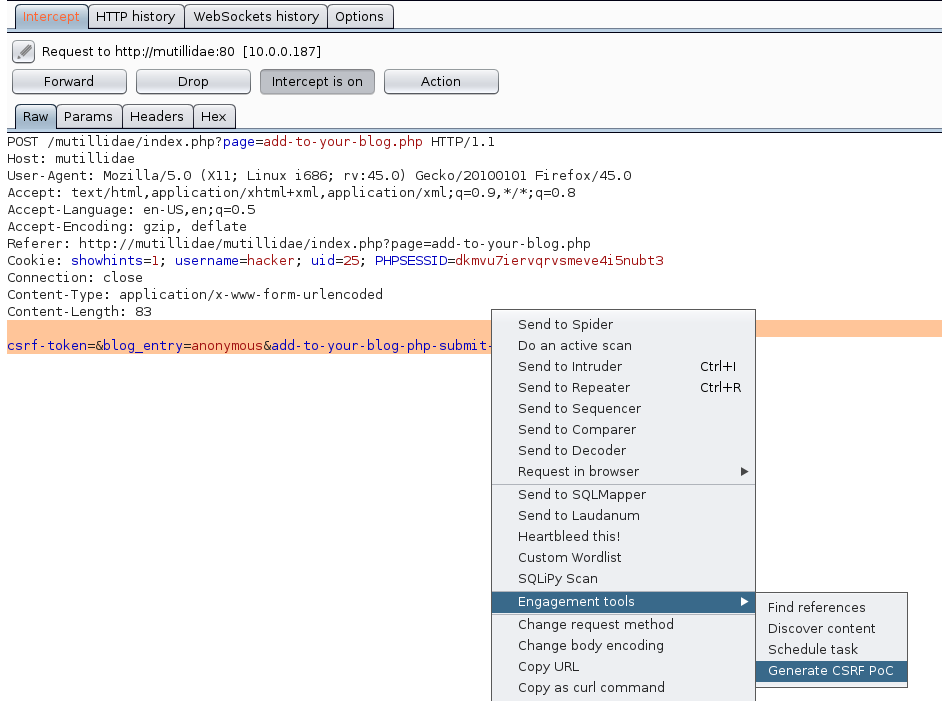Select the Params view tab
Screen dimensions: 950x720
click(88, 117)
